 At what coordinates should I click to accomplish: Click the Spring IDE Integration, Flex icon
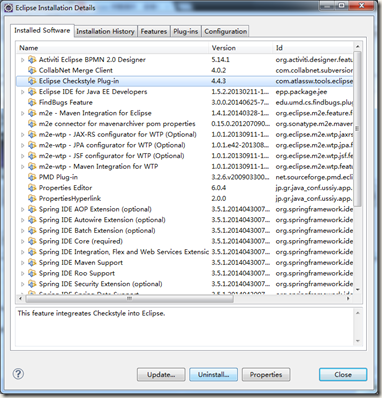[32, 252]
